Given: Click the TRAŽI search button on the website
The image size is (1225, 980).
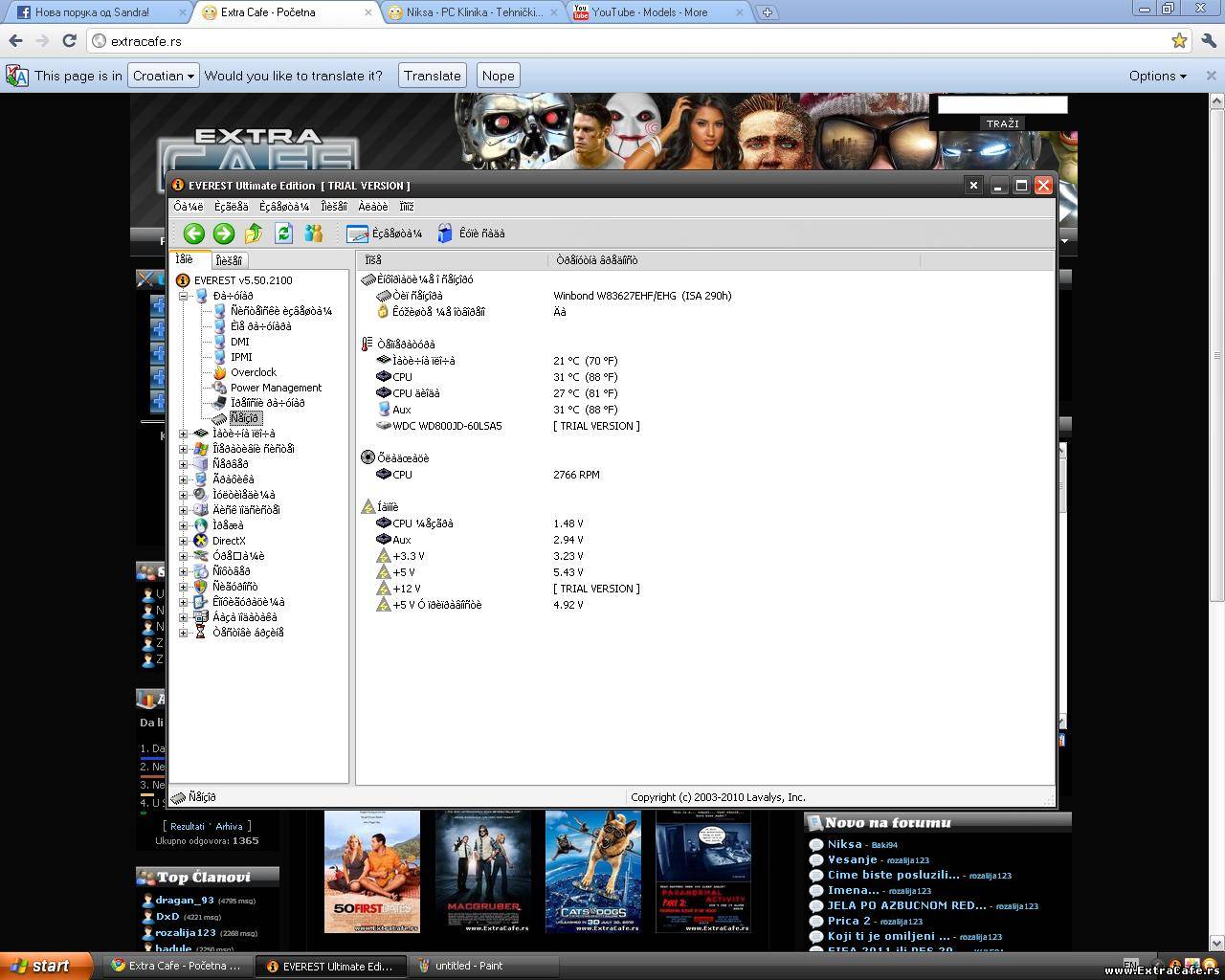Looking at the screenshot, I should (x=1002, y=123).
